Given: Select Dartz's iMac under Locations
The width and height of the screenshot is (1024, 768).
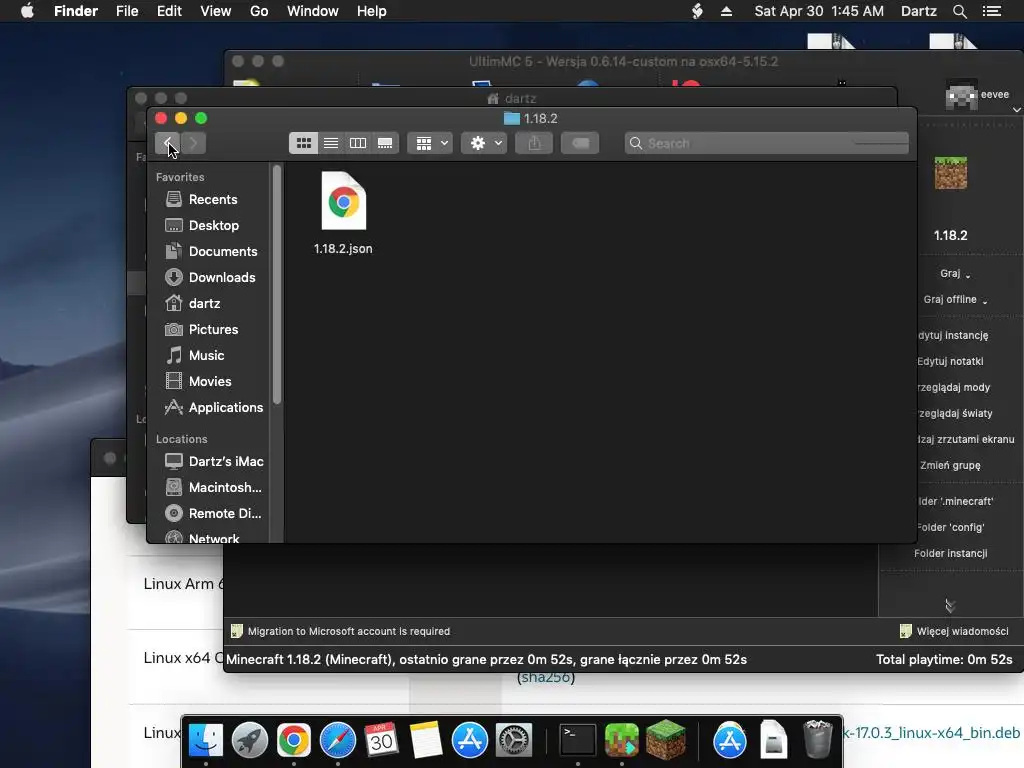Looking at the screenshot, I should (226, 461).
